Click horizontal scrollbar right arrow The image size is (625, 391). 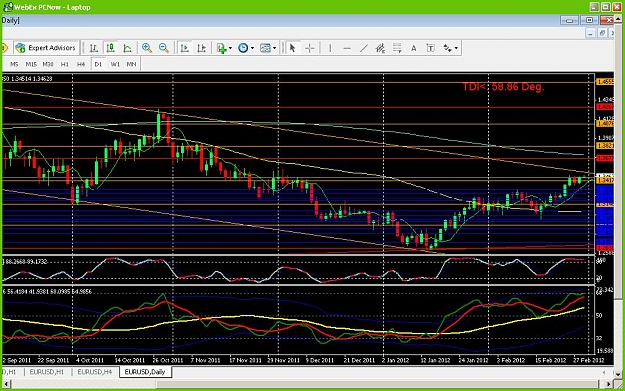pos(608,384)
